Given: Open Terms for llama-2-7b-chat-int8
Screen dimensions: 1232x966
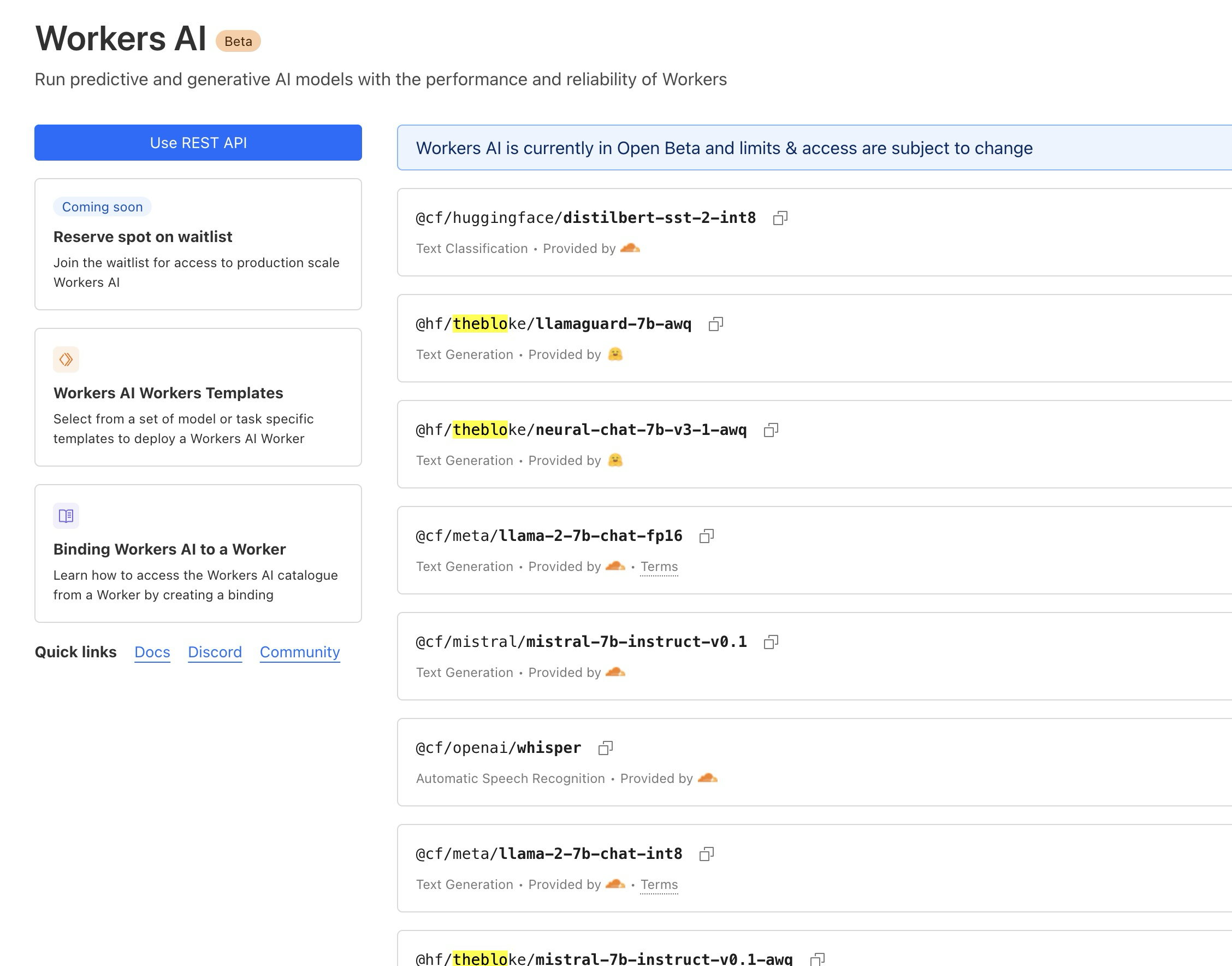Looking at the screenshot, I should (x=659, y=884).
